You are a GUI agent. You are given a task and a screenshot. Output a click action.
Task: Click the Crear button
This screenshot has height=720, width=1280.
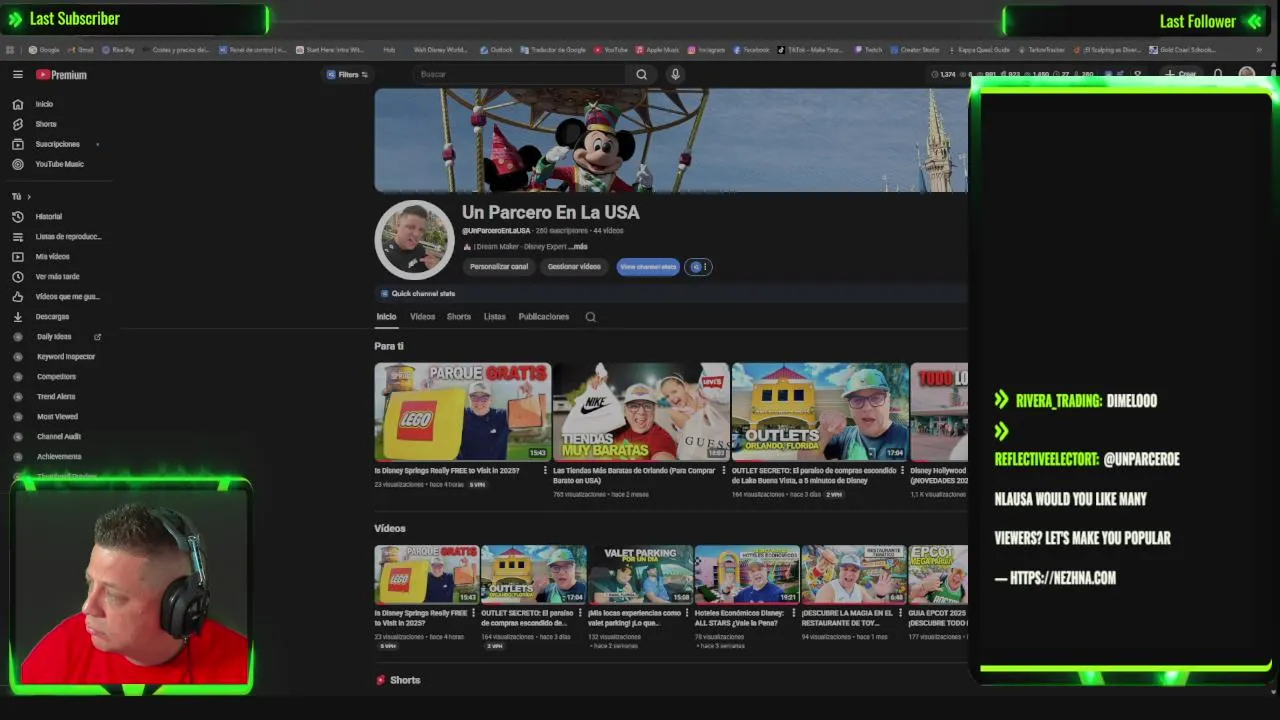coord(1181,74)
